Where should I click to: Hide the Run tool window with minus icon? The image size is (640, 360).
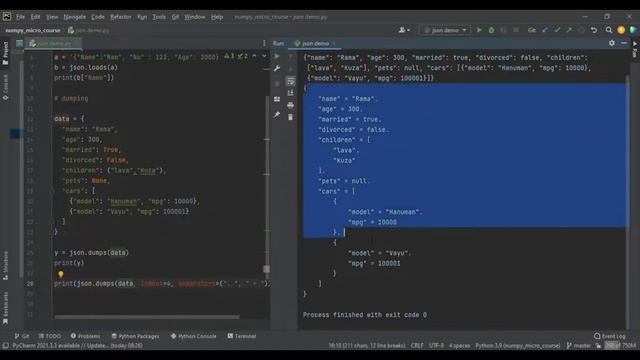pos(624,43)
